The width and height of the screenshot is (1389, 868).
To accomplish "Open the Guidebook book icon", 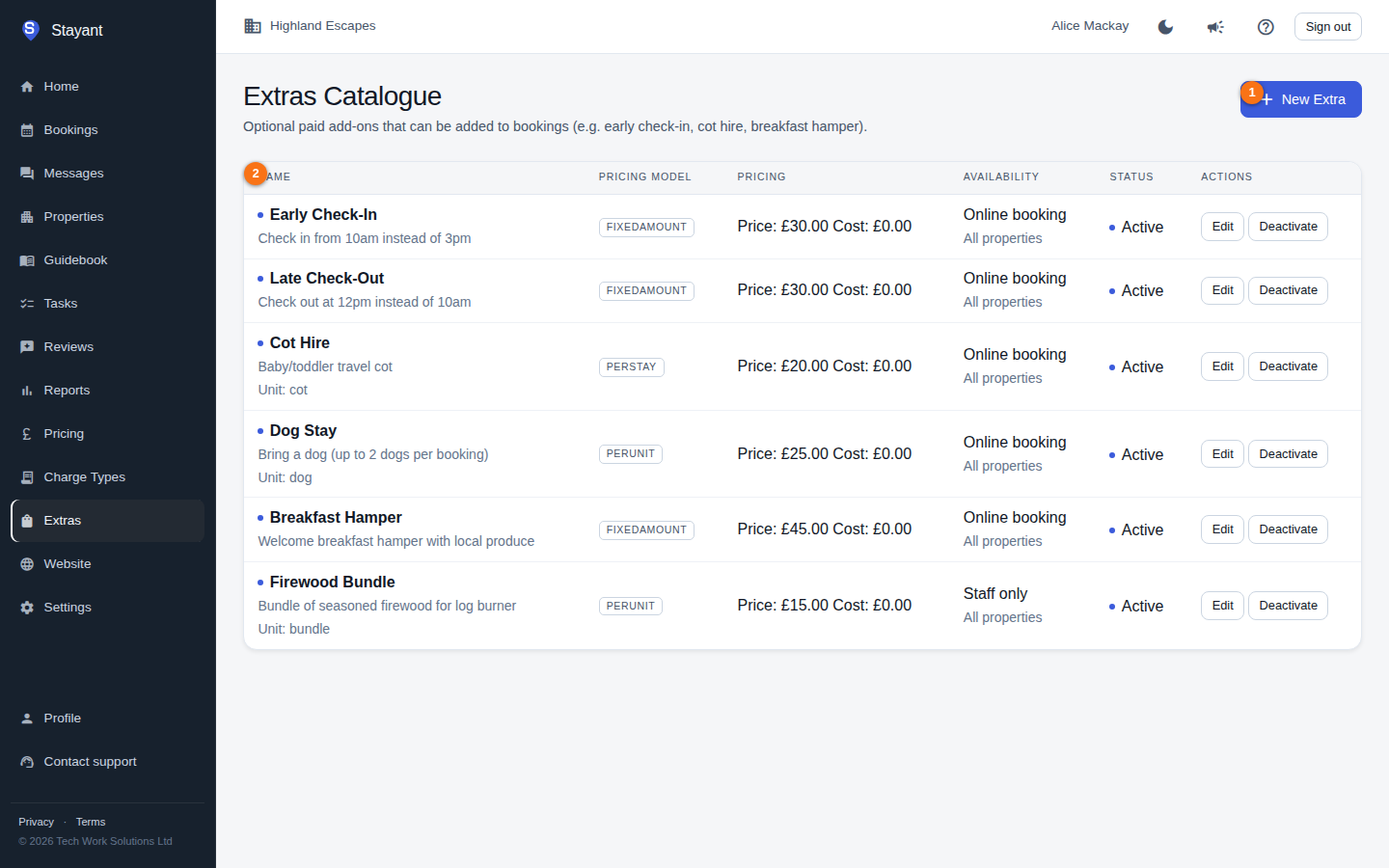I will click(x=27, y=260).
